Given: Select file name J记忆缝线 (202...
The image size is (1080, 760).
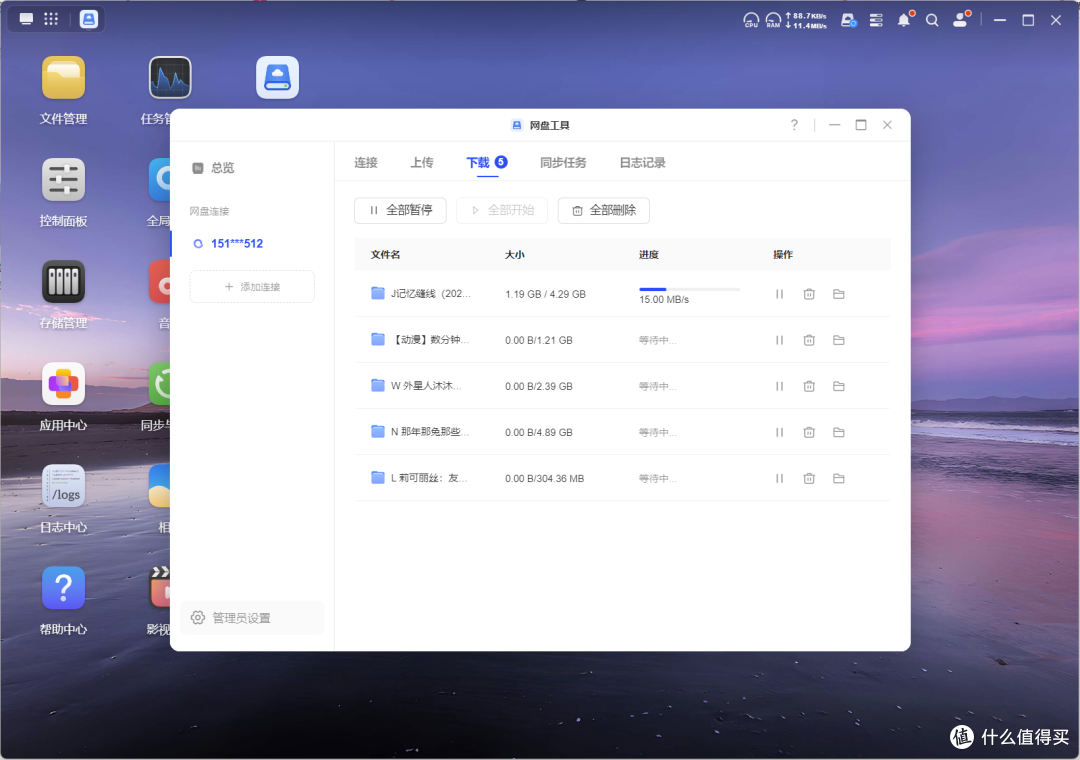Looking at the screenshot, I should [x=430, y=294].
